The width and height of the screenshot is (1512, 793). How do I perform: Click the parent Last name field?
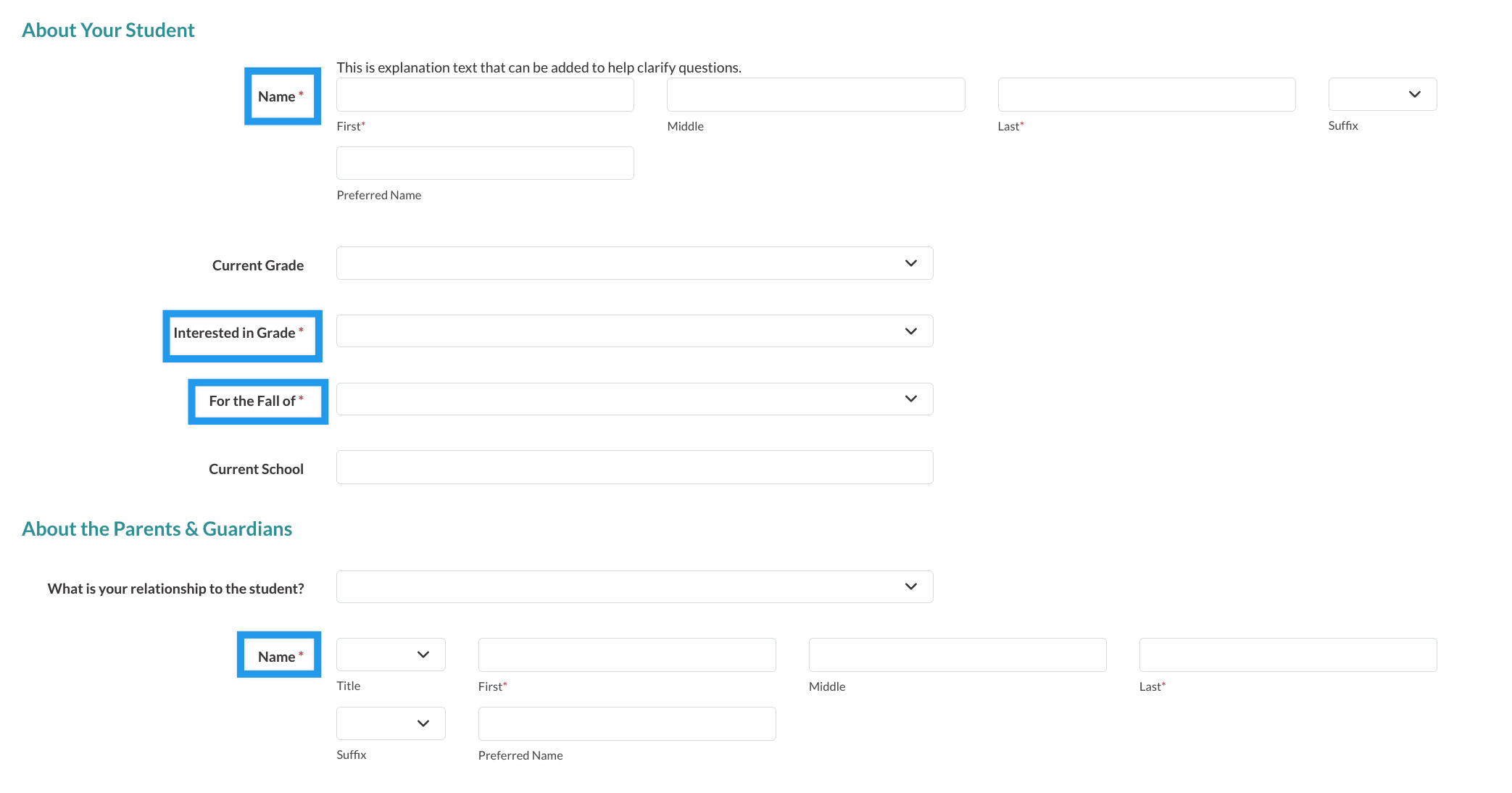pyautogui.click(x=1288, y=655)
